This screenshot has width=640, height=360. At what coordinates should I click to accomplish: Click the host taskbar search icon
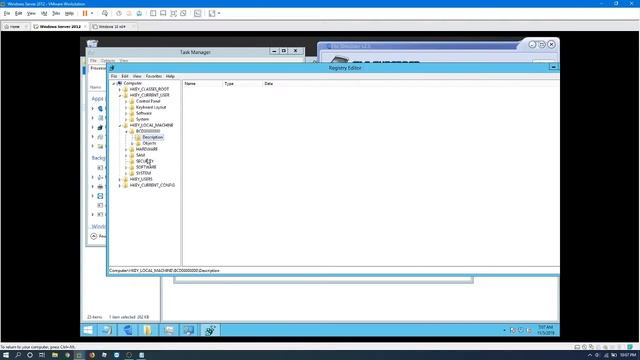click(x=18, y=355)
